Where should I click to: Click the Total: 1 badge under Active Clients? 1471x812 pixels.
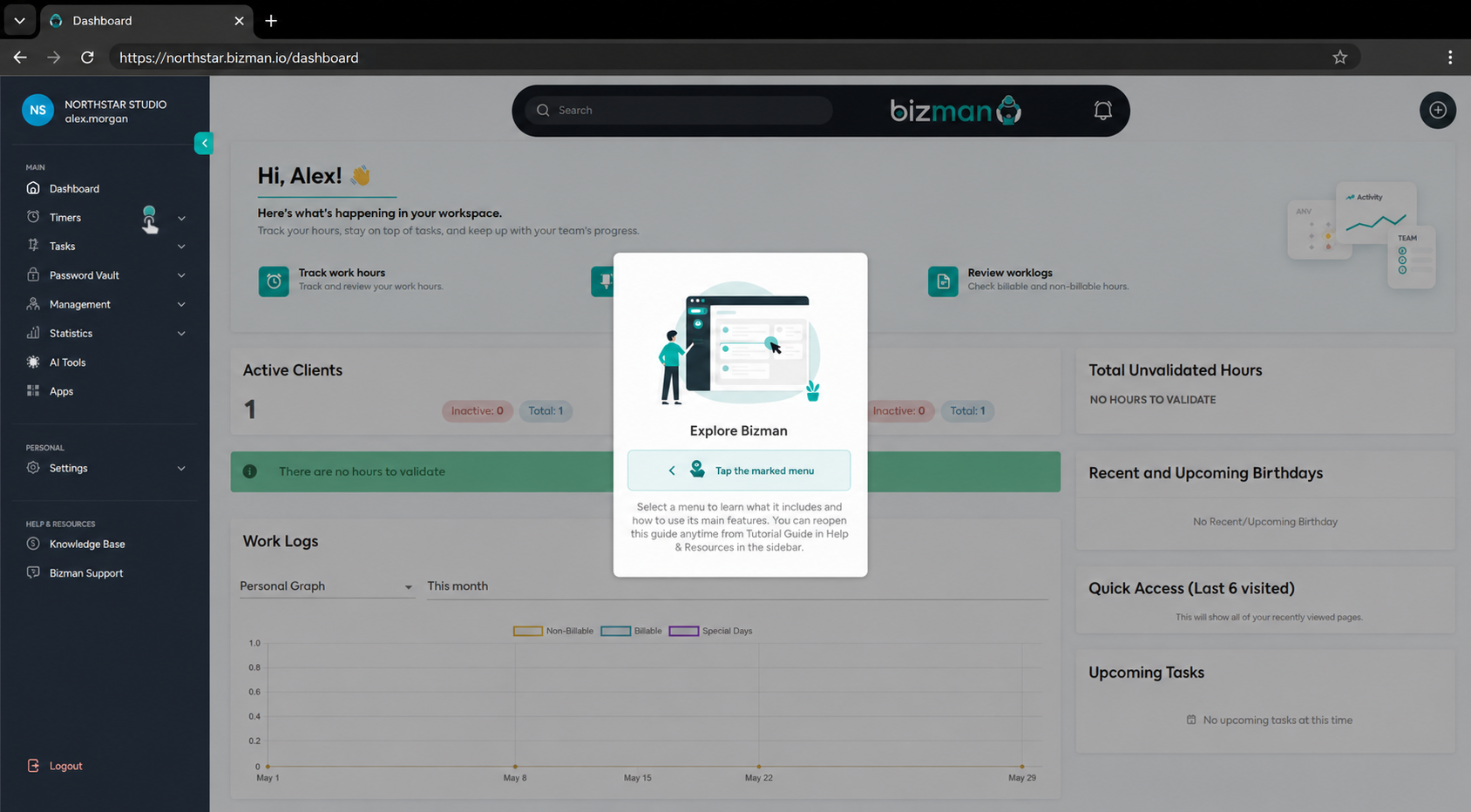[546, 411]
